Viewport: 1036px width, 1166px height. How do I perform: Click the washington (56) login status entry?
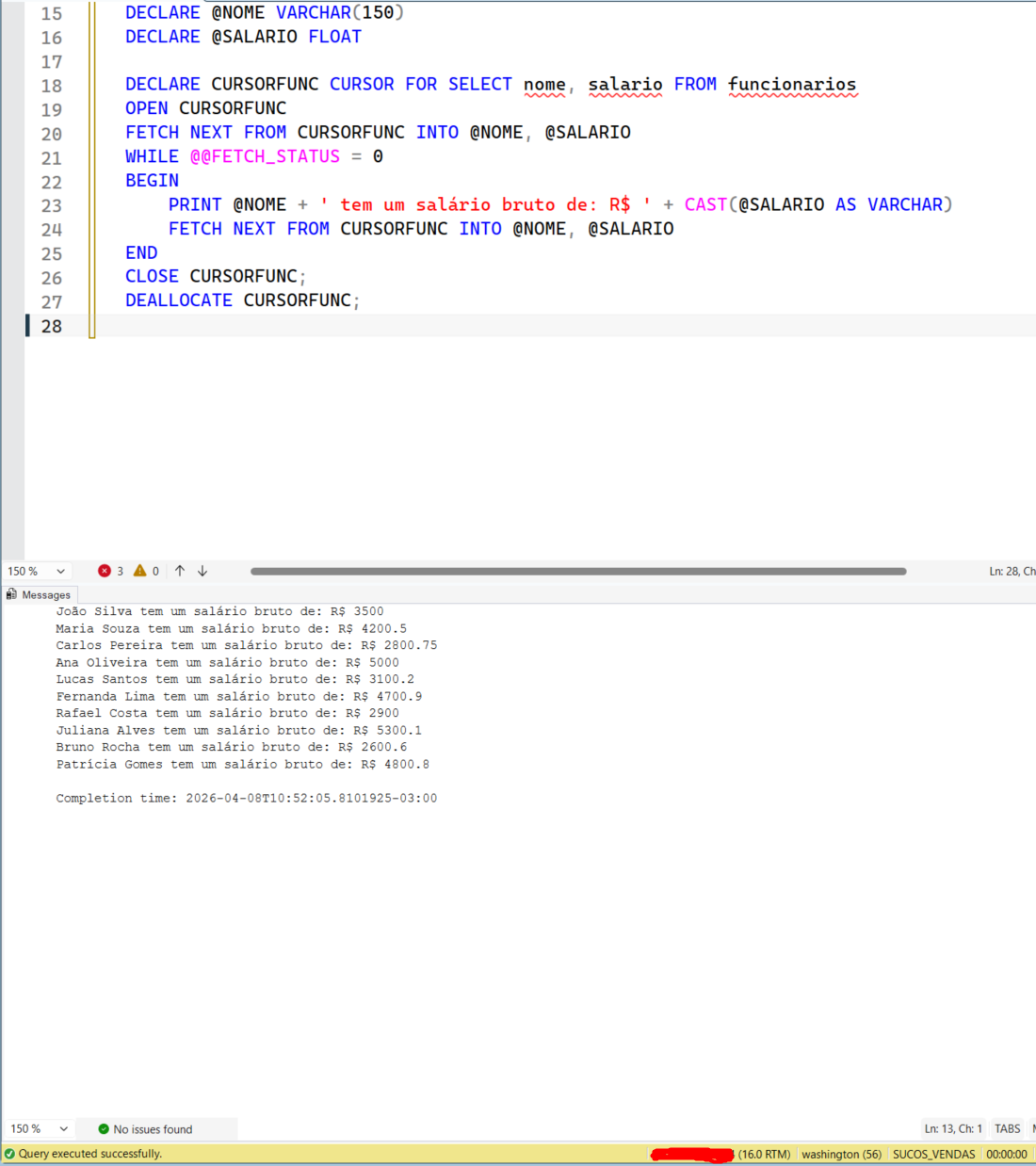coord(841,1154)
